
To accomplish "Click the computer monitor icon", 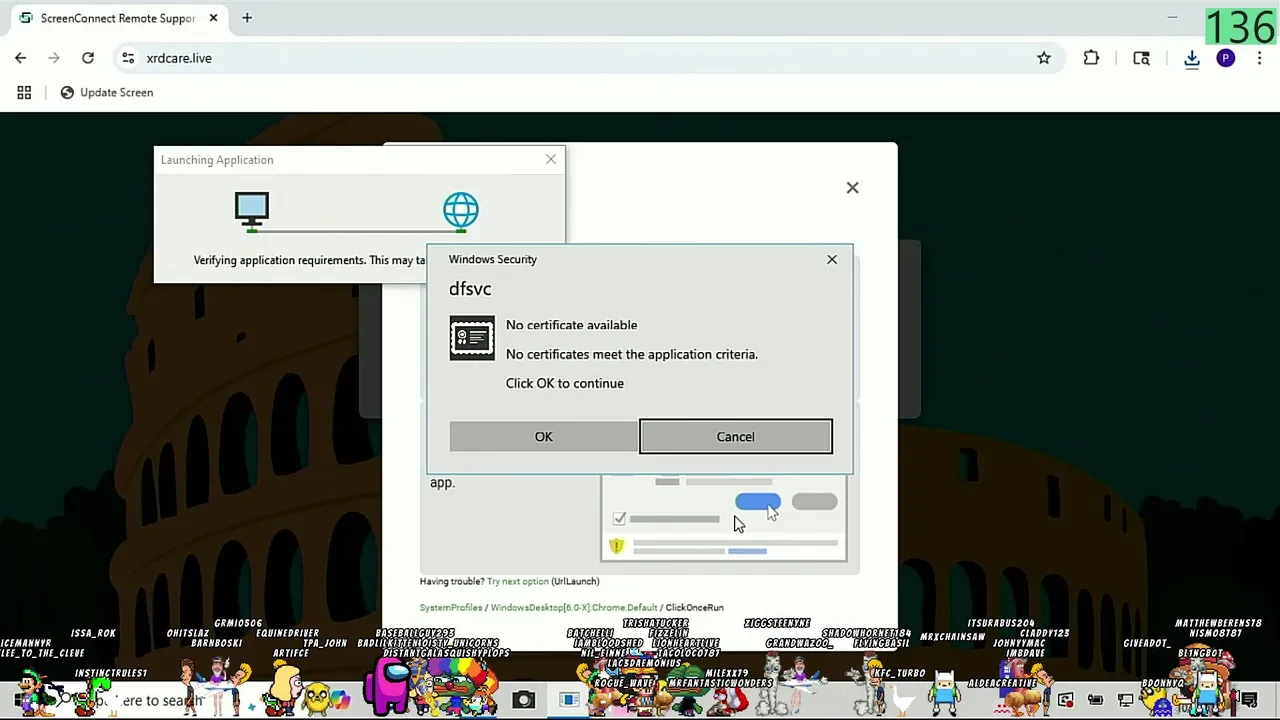I will click(x=252, y=211).
